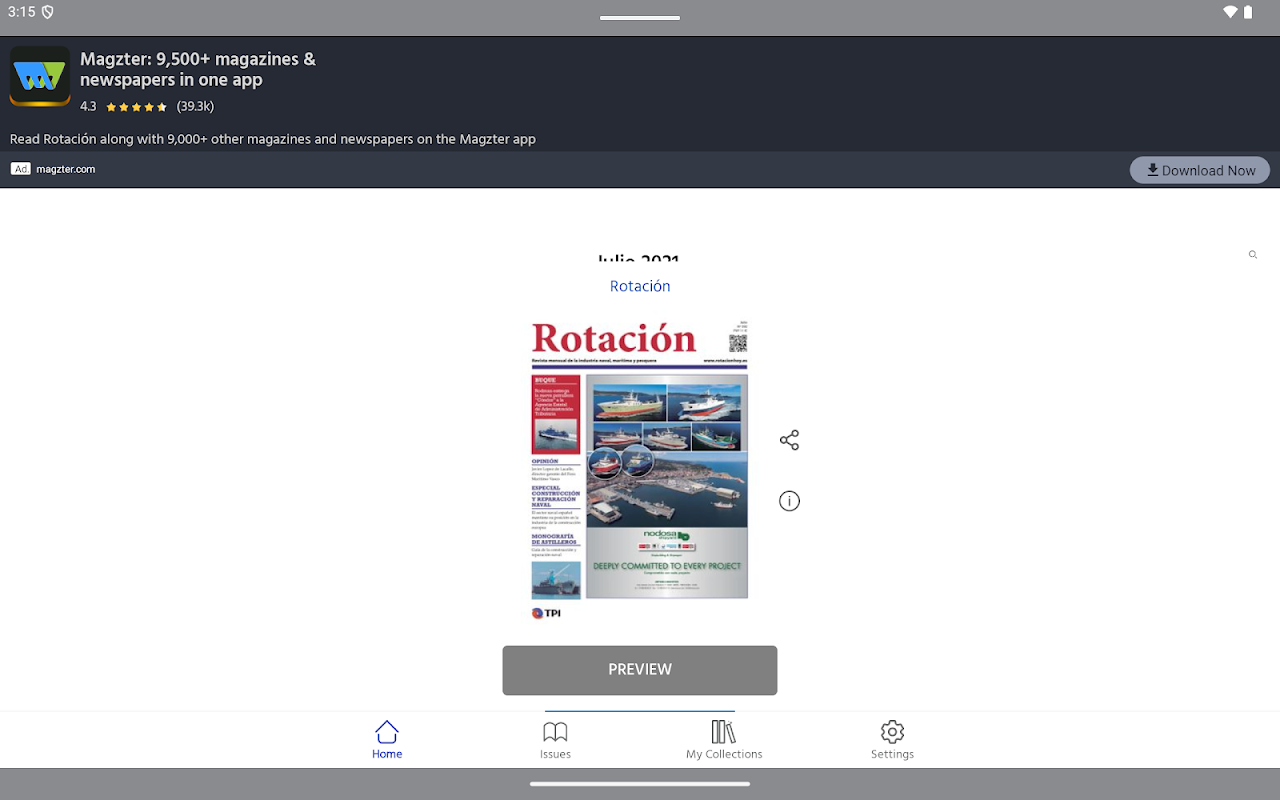
Task: Tap the share icon beside the cover
Action: (789, 440)
